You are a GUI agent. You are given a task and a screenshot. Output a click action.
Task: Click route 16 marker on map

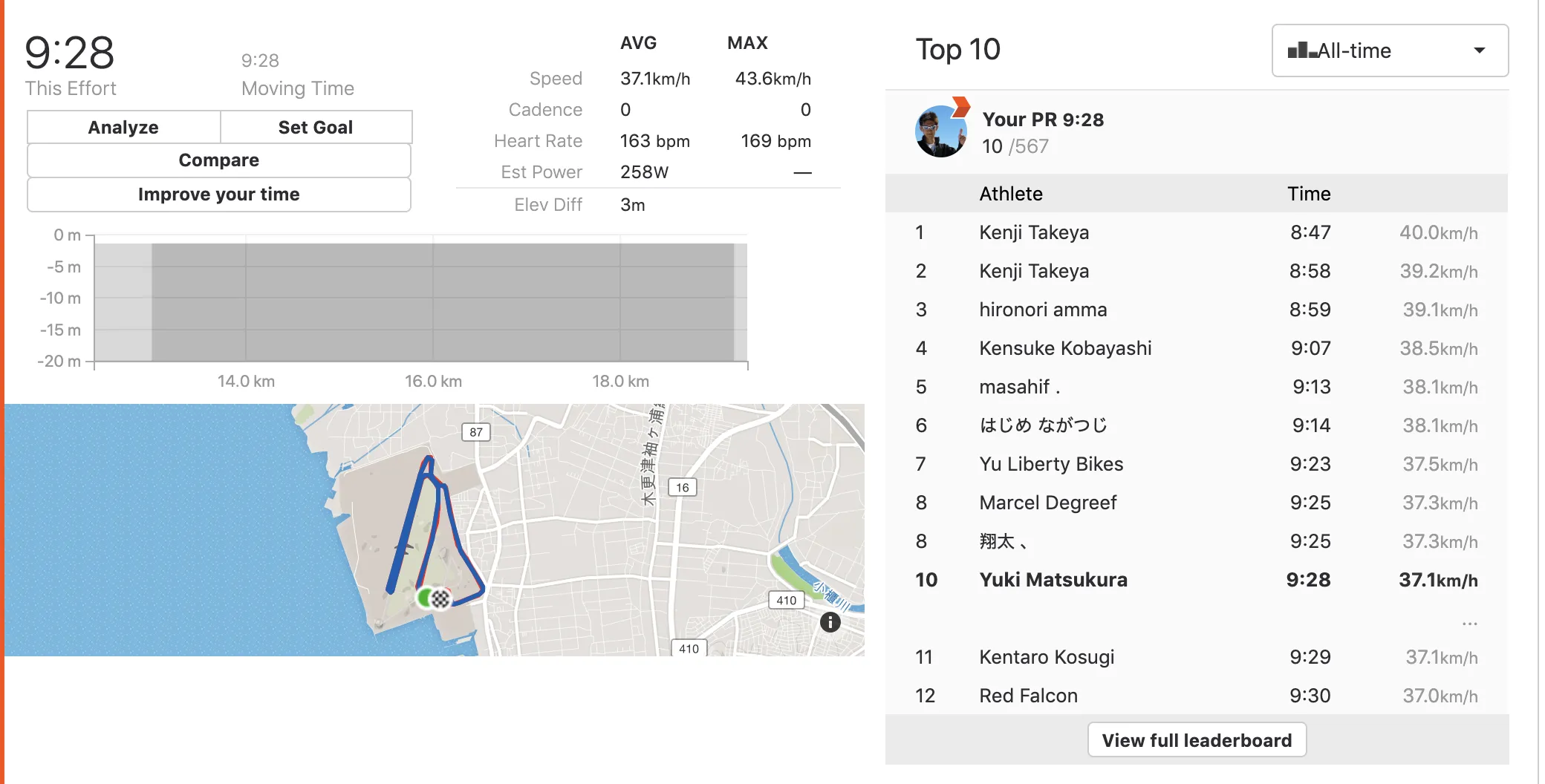coord(683,487)
